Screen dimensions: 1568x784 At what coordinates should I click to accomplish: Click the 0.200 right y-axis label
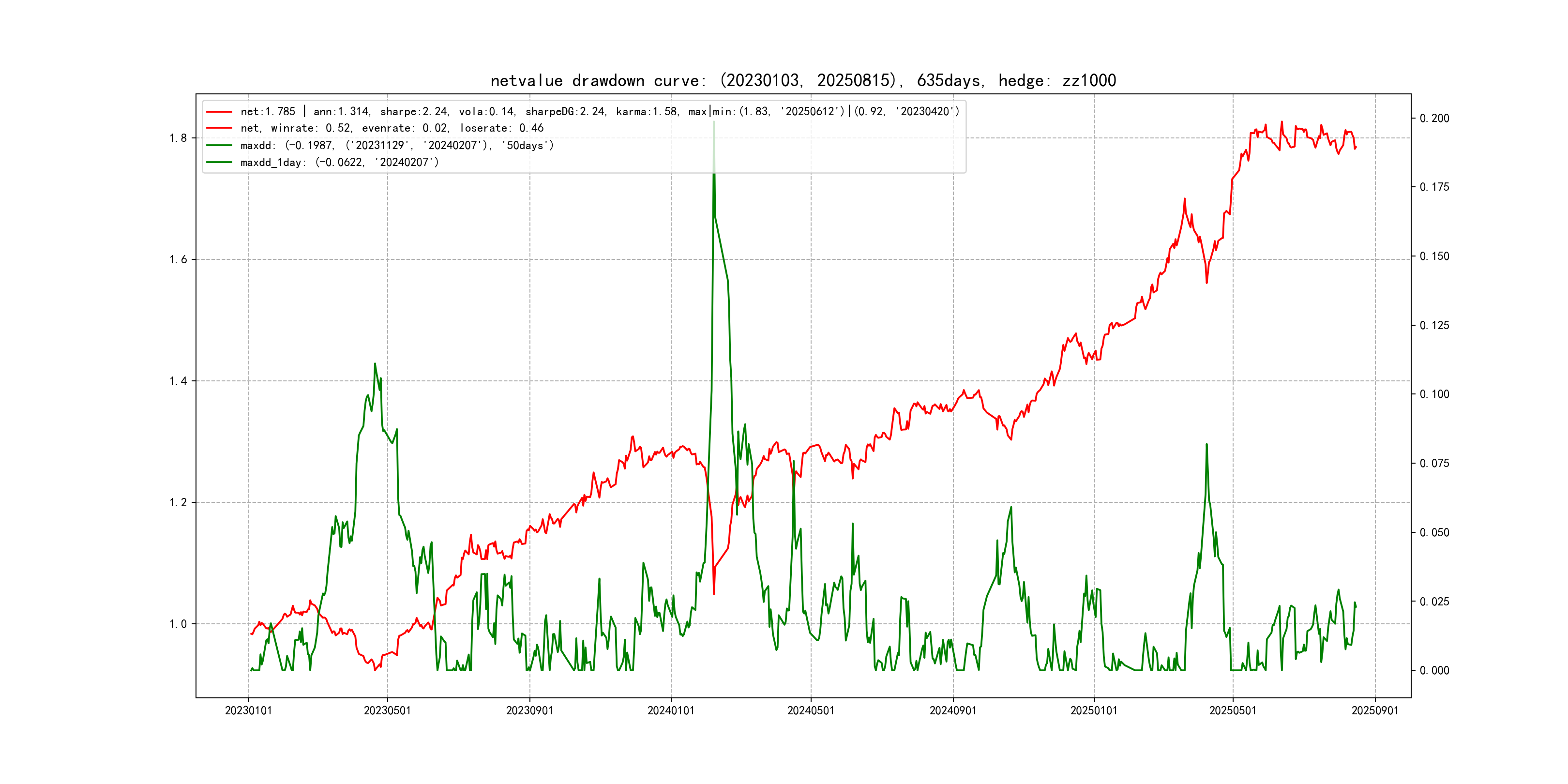(x=1434, y=118)
